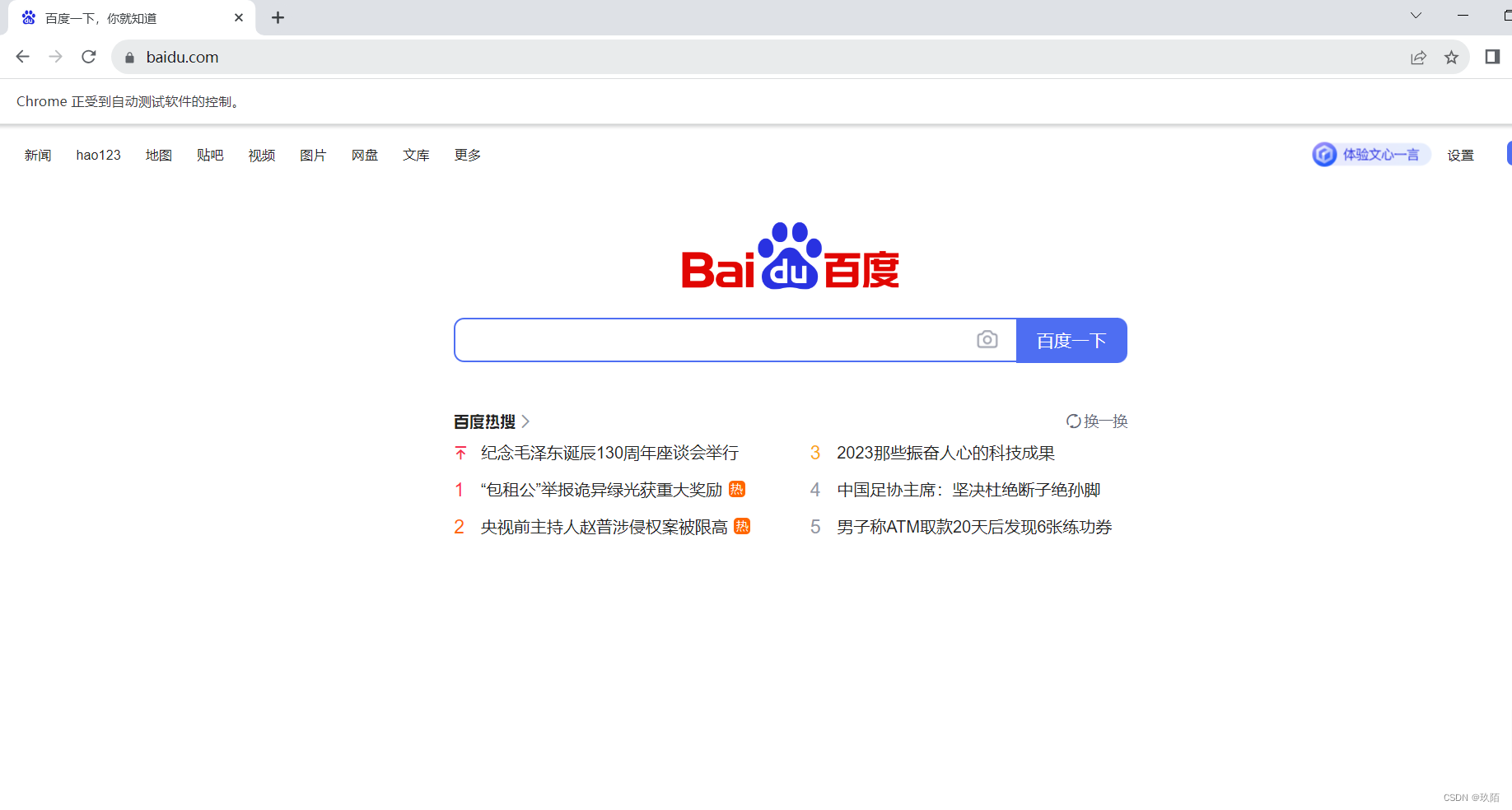The height and width of the screenshot is (810, 1512).
Task: Reload the Baidu page
Action: 89,57
